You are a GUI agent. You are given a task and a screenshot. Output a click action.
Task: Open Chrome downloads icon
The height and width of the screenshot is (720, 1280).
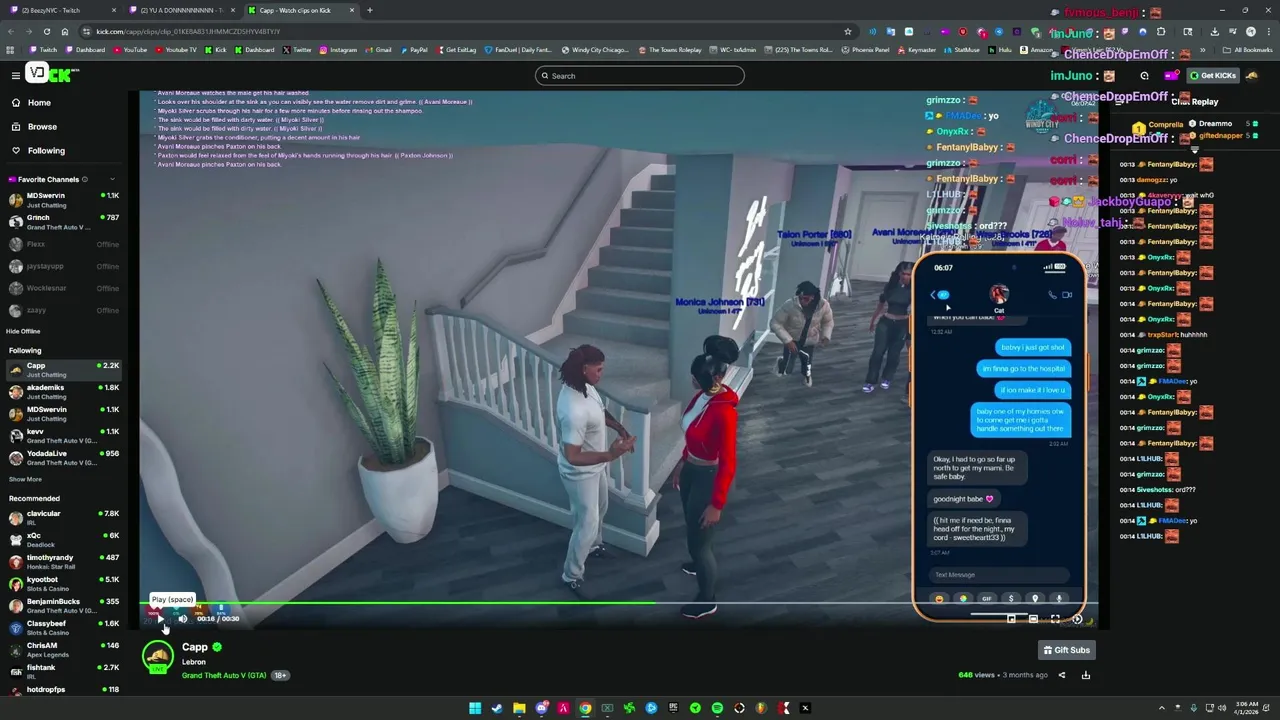[1214, 31]
